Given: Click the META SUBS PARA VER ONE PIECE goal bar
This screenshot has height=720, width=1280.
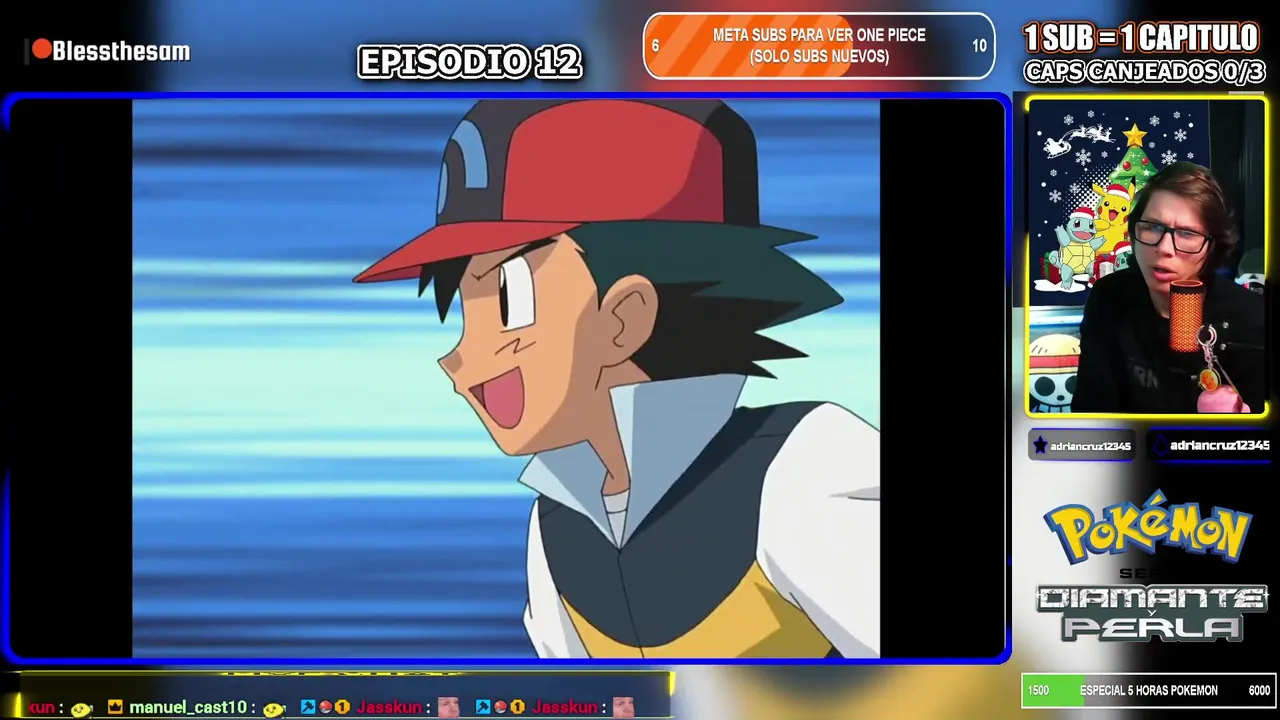Looking at the screenshot, I should pyautogui.click(x=819, y=46).
